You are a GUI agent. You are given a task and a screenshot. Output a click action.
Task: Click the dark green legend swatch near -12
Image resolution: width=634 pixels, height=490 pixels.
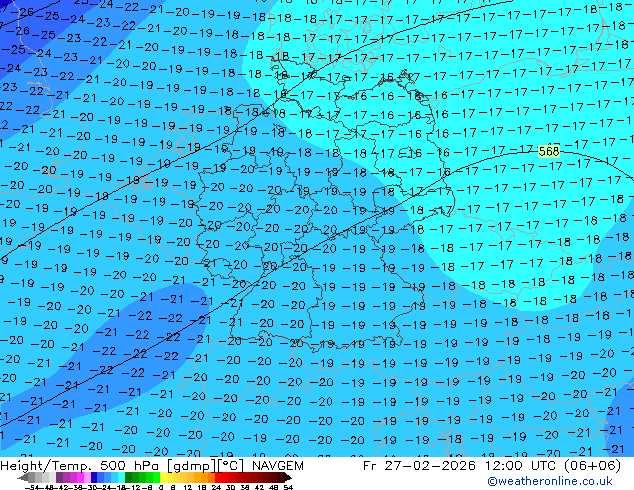[129, 477]
